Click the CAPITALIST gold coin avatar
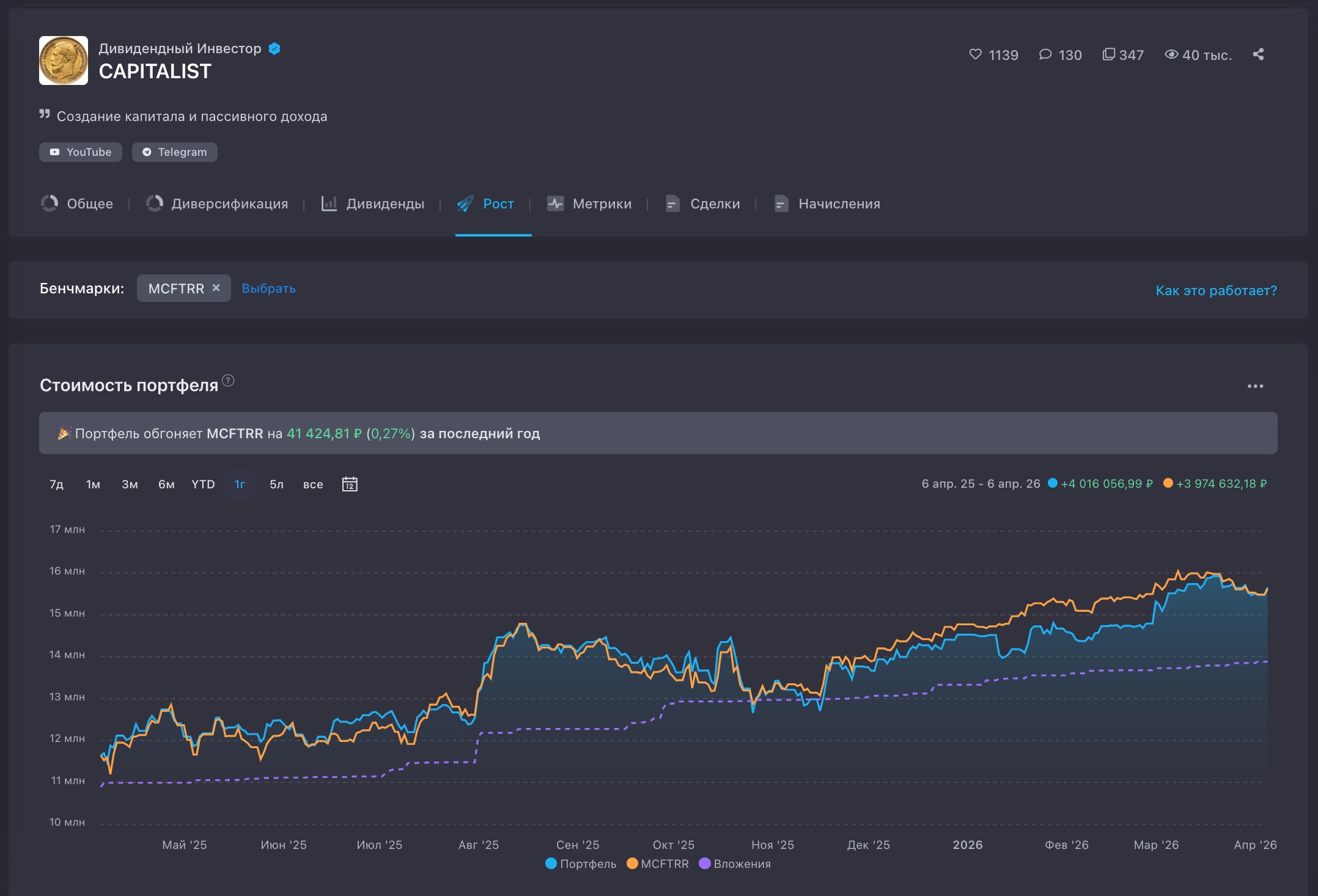Image resolution: width=1318 pixels, height=896 pixels. pyautogui.click(x=64, y=61)
